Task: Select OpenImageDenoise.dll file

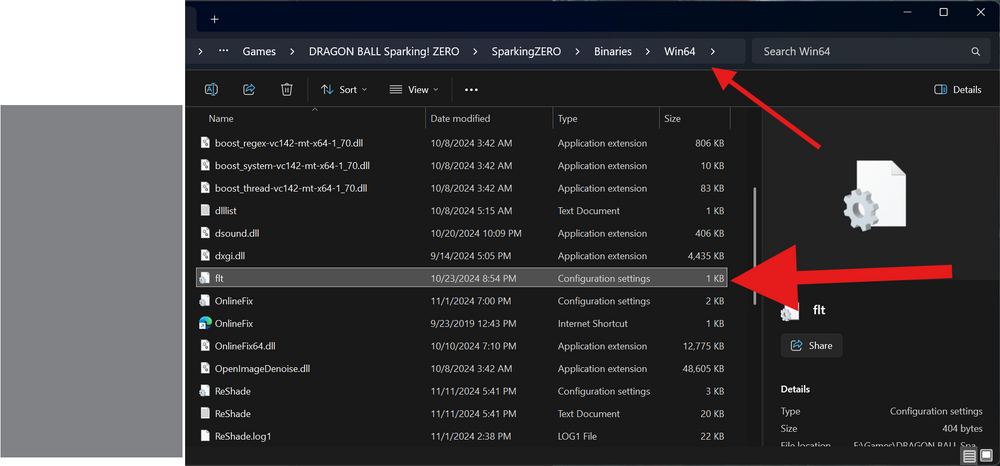Action: [462, 368]
